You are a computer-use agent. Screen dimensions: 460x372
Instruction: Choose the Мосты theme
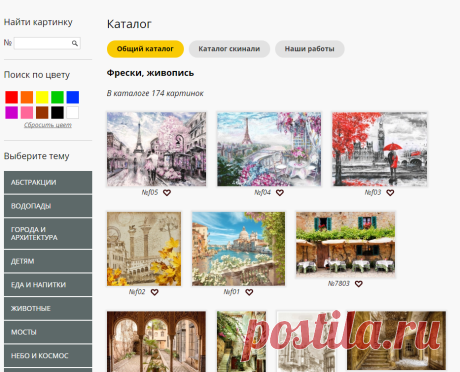48,332
